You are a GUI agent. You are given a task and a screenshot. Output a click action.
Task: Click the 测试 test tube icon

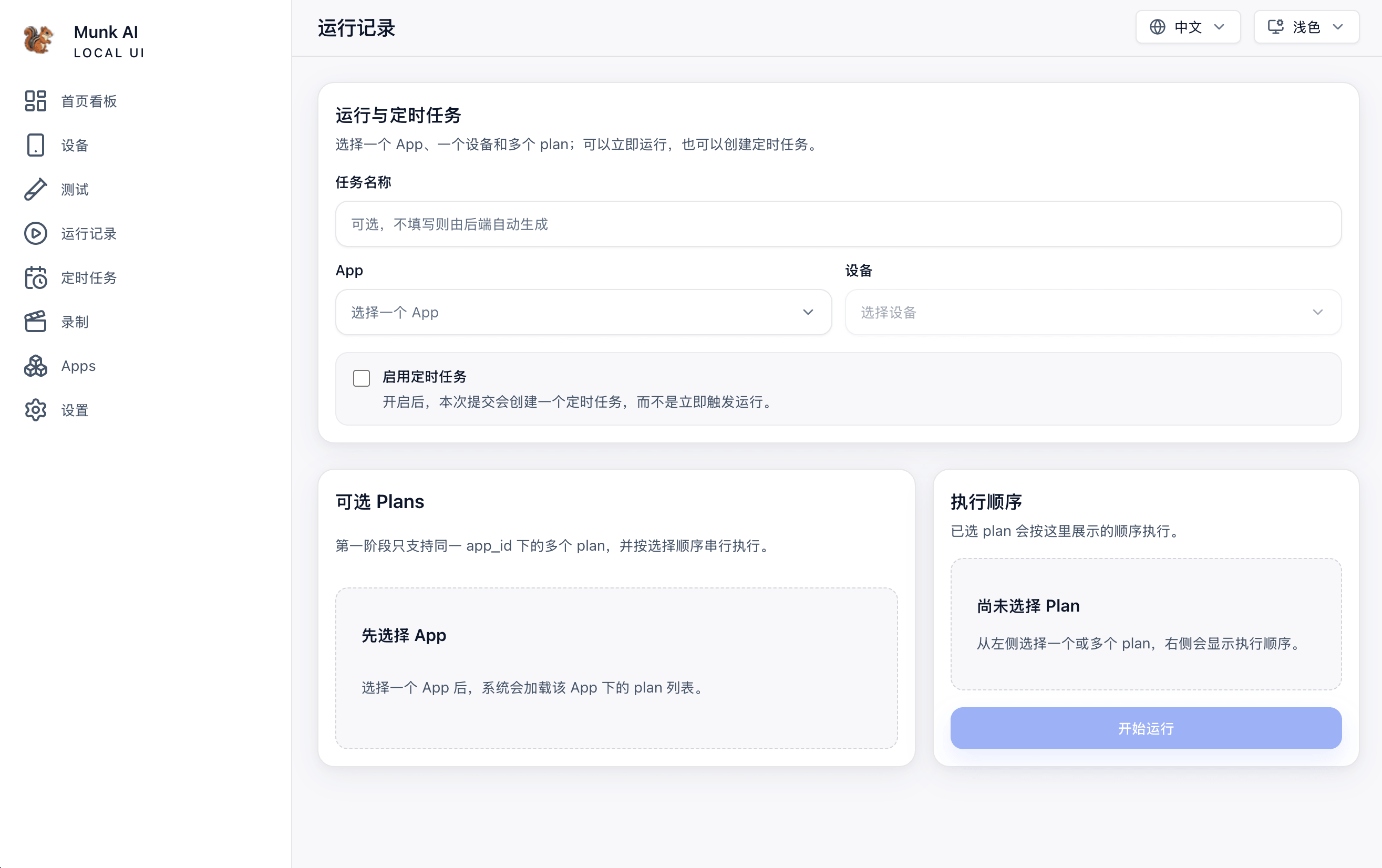36,189
